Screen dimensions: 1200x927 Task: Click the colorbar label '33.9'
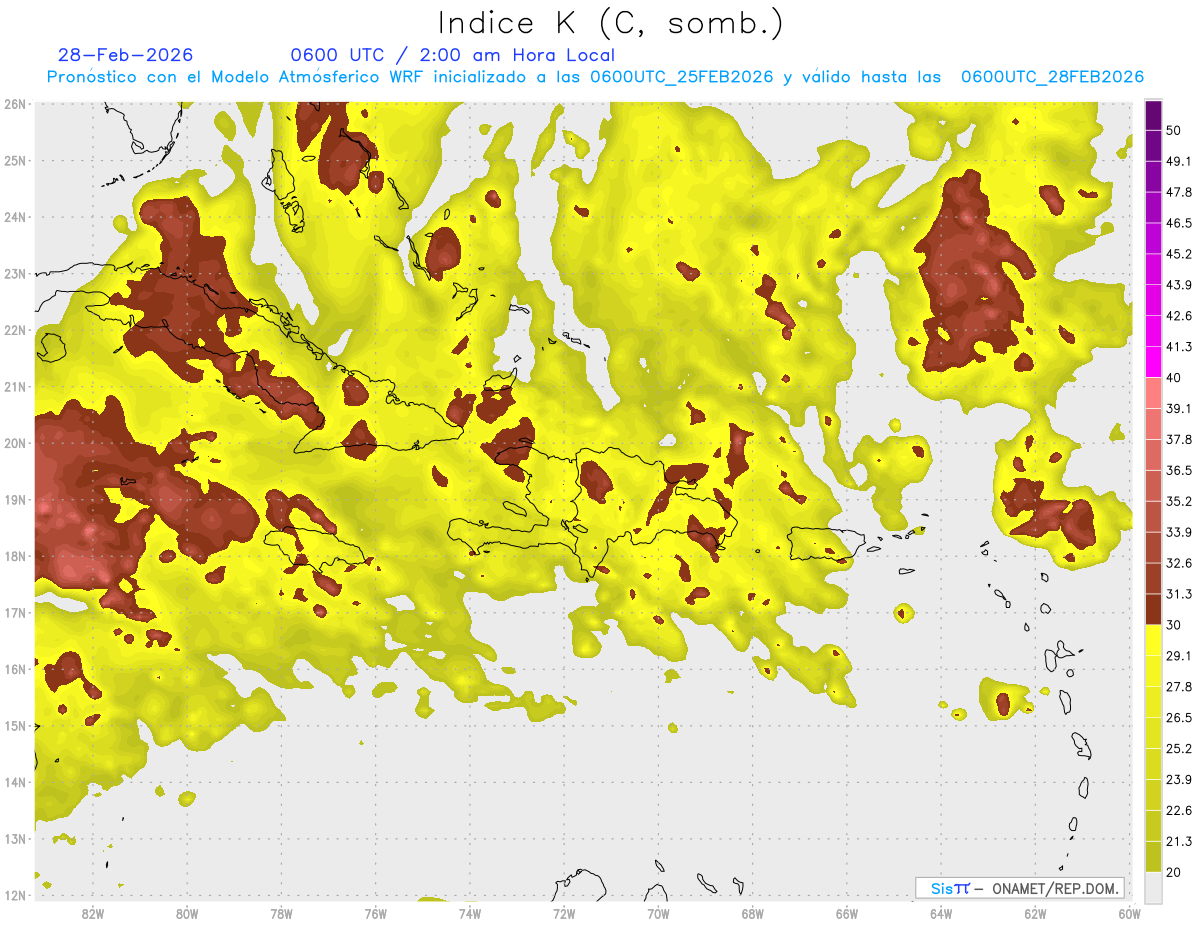tap(1179, 532)
